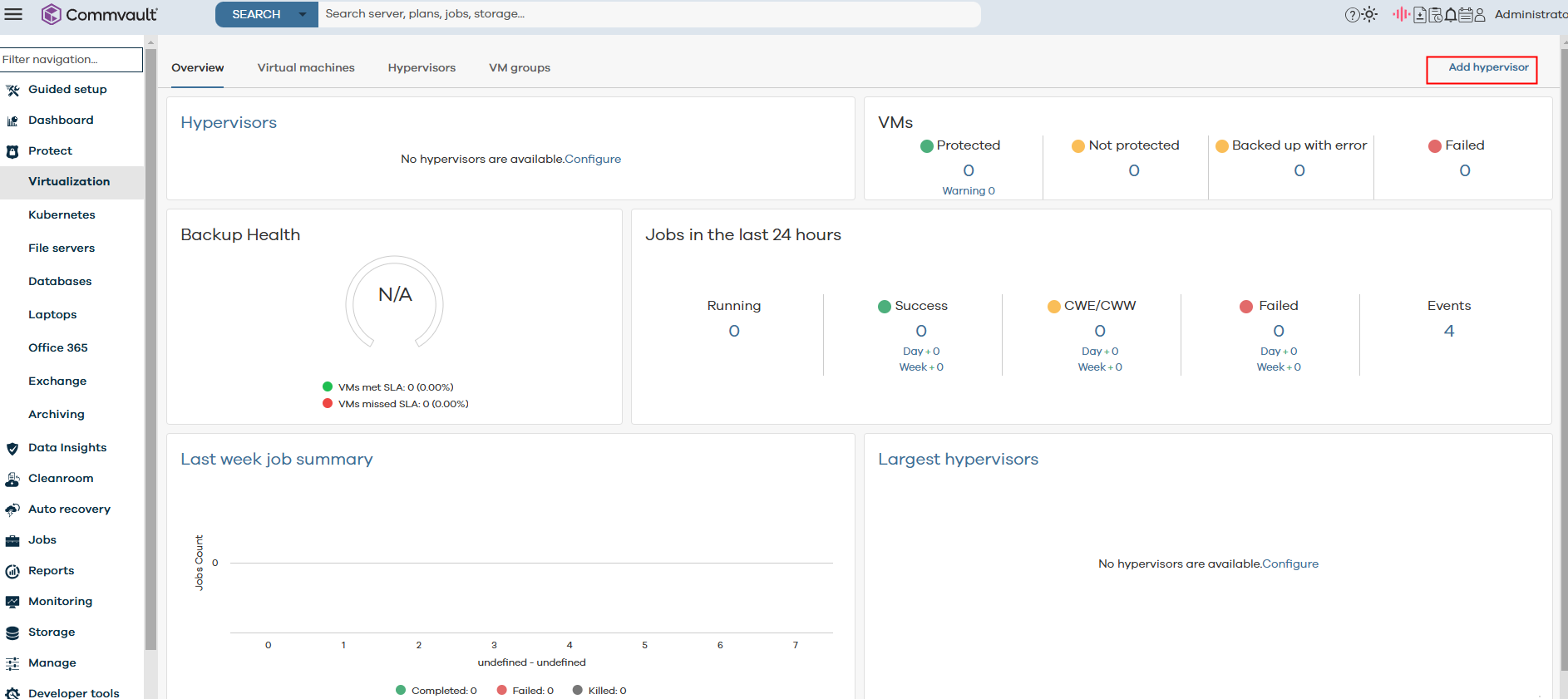Click Configure link in Hypervisors panel
The image size is (1568, 699).
[x=593, y=159]
